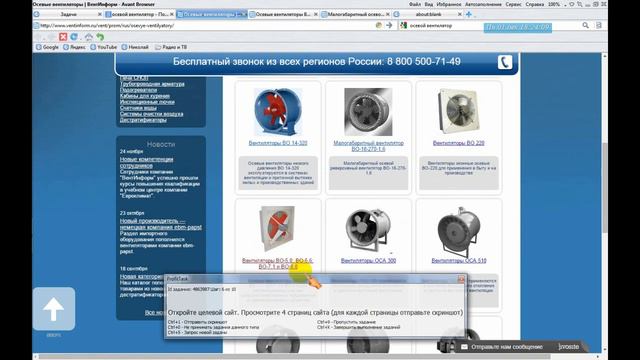The image size is (640, 360).
Task: Open the 'Вентиляторы ВО 220' product link
Action: click(458, 143)
